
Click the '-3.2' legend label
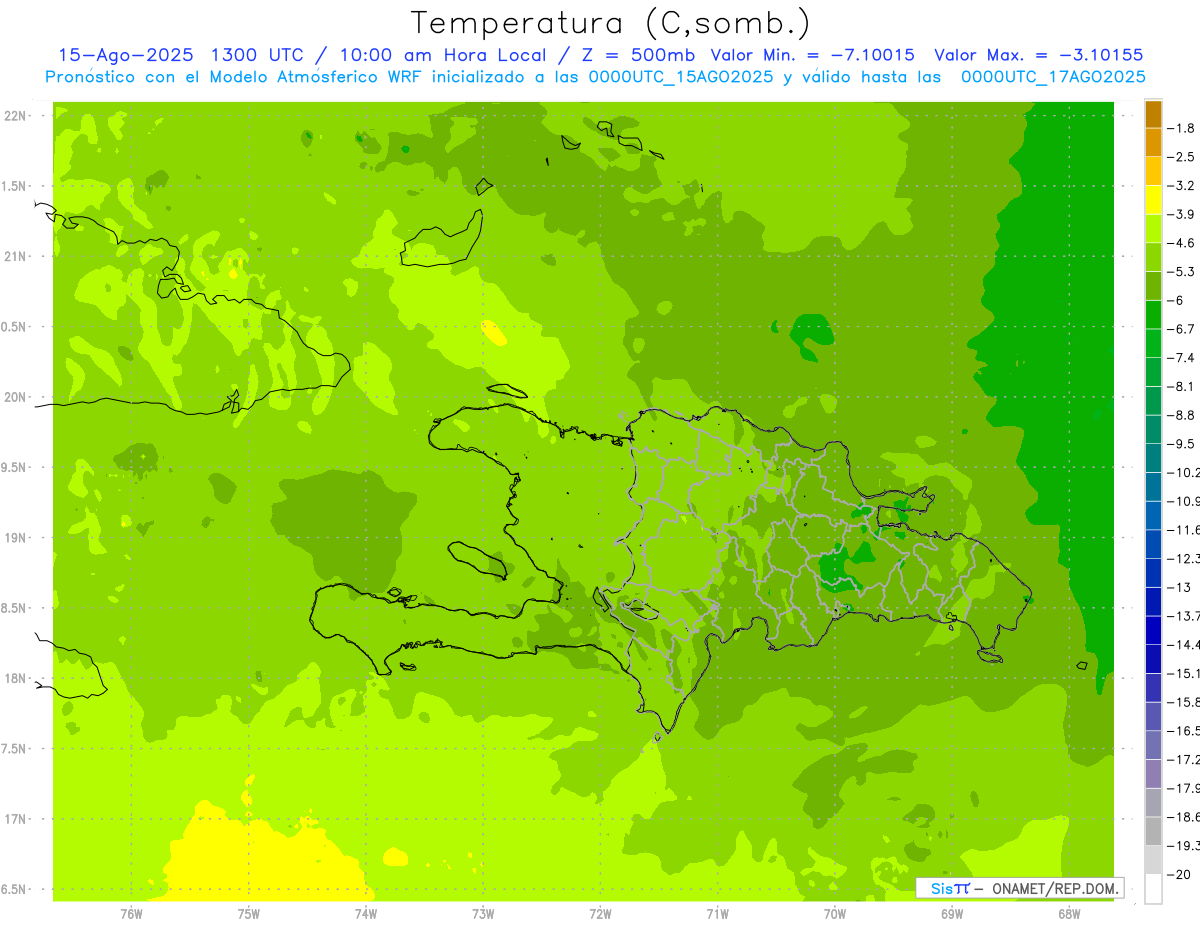coord(1181,185)
